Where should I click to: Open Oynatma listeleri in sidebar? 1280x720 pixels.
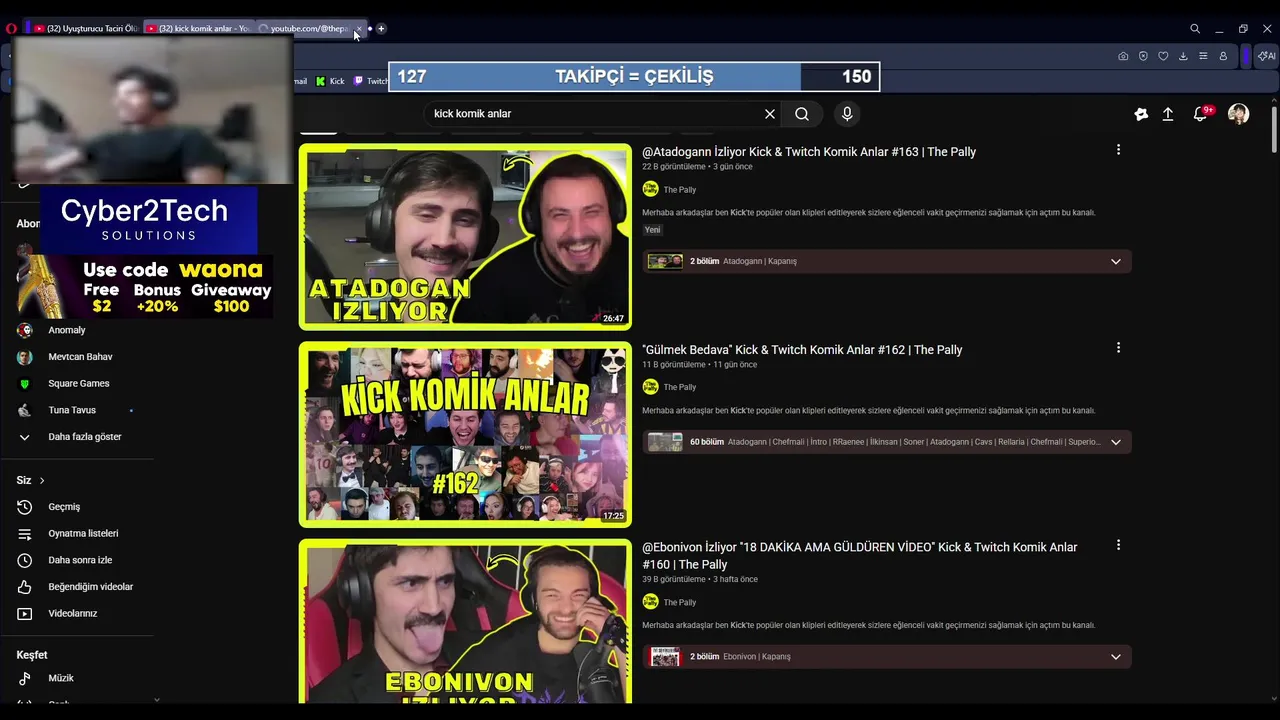tap(83, 534)
